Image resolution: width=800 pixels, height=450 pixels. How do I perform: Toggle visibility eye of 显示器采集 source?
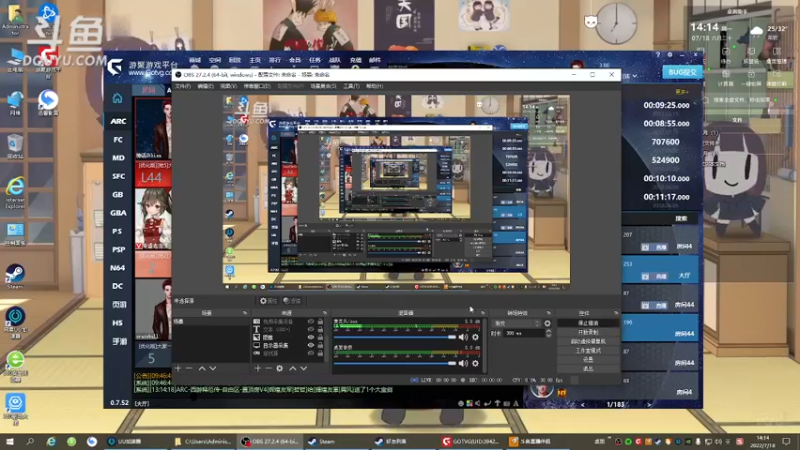tap(310, 345)
